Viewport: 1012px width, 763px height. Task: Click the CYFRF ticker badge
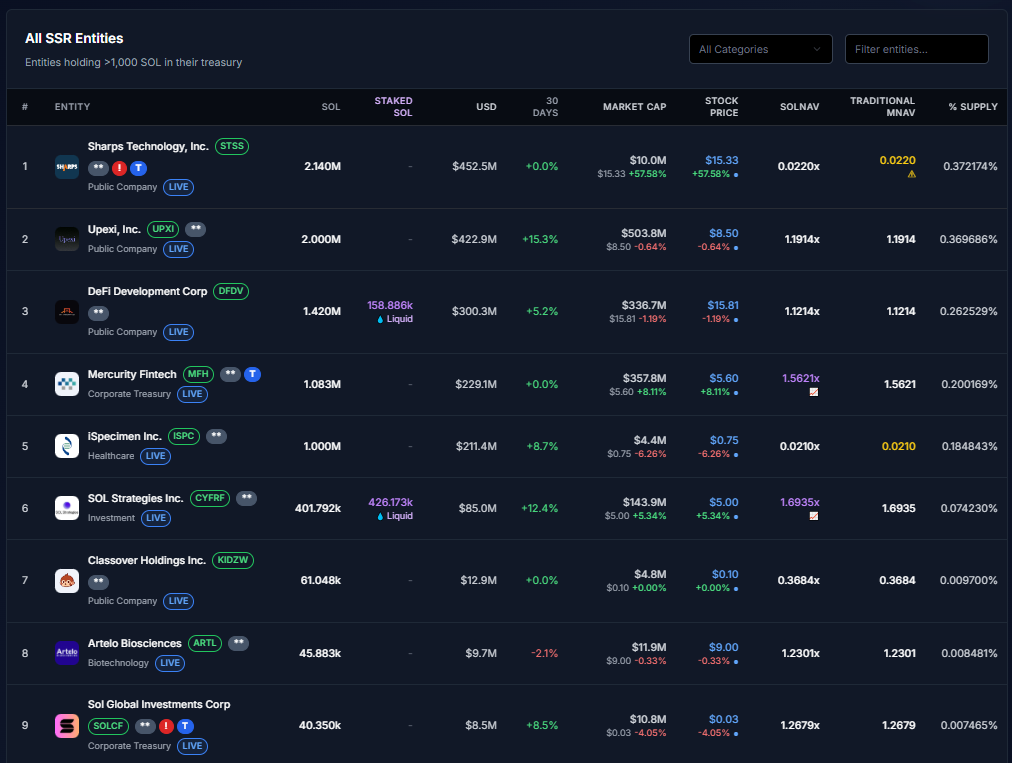tap(210, 498)
